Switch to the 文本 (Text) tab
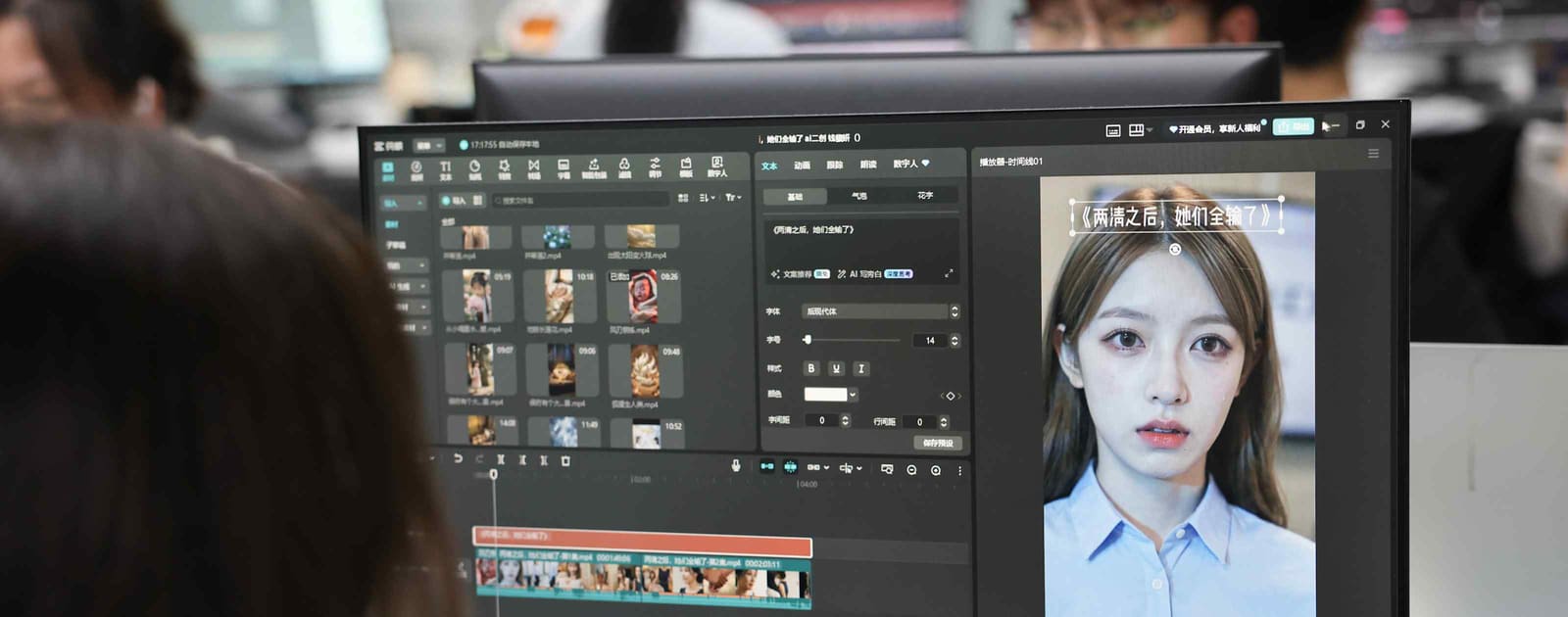 pyautogui.click(x=769, y=166)
